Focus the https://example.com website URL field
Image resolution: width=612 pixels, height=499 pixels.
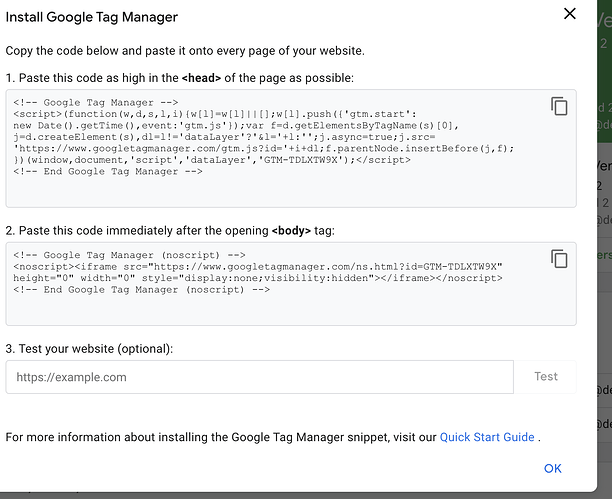click(260, 377)
